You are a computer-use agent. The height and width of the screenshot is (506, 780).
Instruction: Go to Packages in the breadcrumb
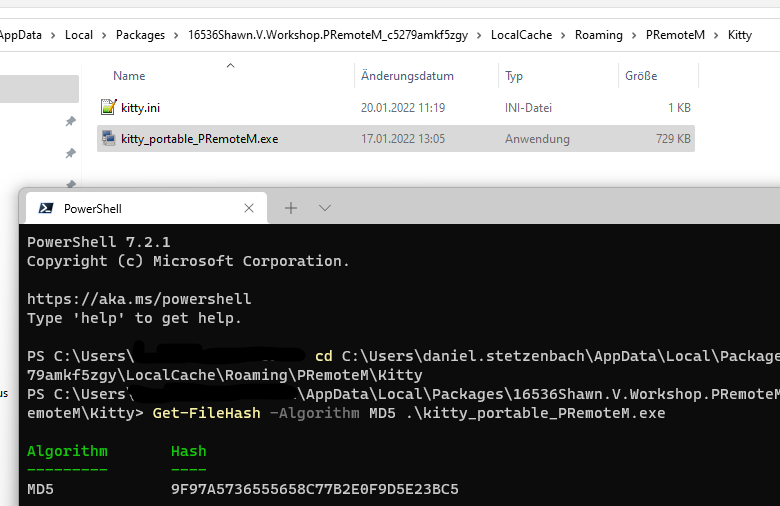coord(140,35)
